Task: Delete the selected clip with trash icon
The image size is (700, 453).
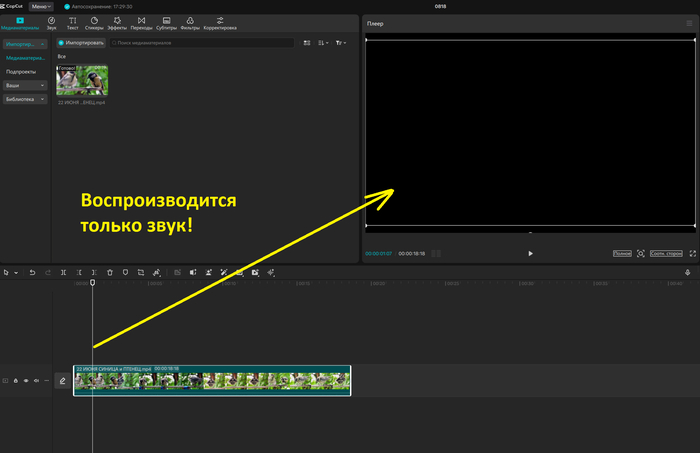Action: pyautogui.click(x=109, y=272)
